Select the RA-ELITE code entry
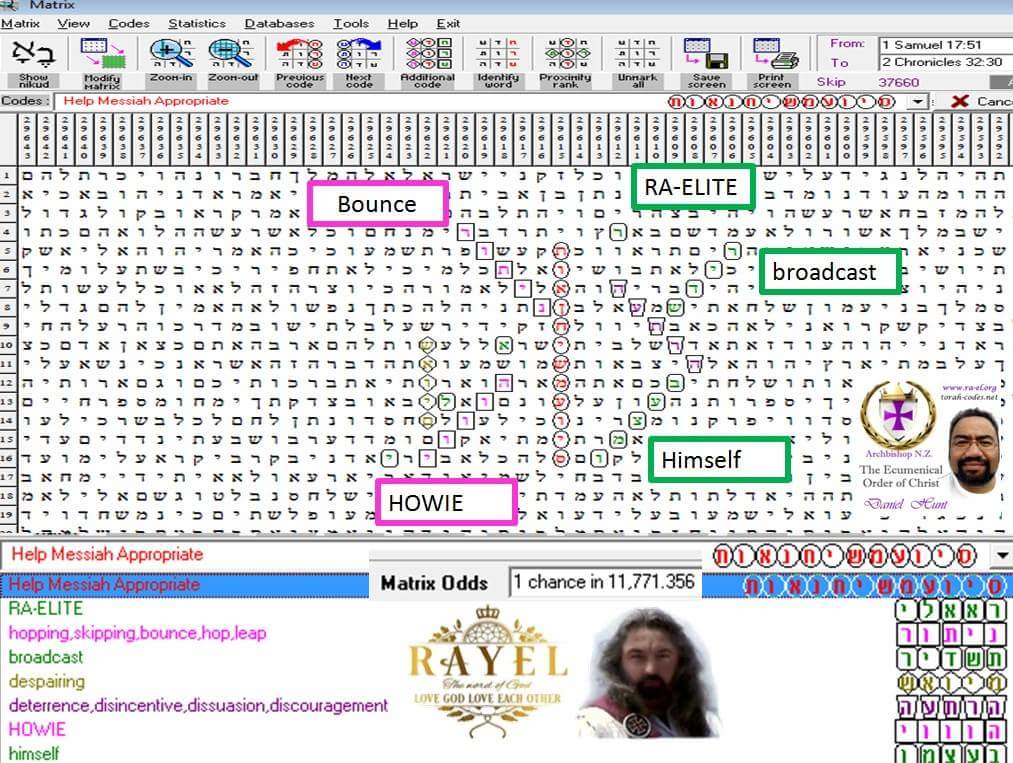This screenshot has height=763, width=1013. click(x=46, y=609)
